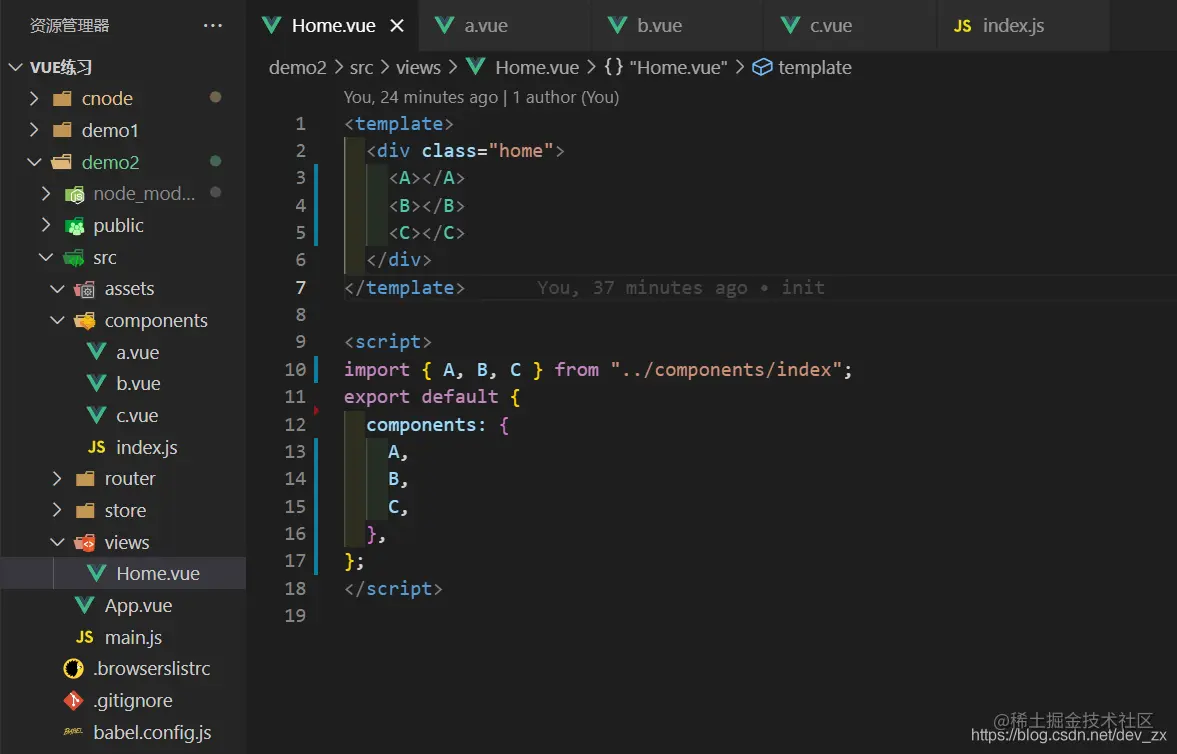This screenshot has height=754, width=1177.
Task: Open App.vue in the file tree
Action: [x=138, y=605]
